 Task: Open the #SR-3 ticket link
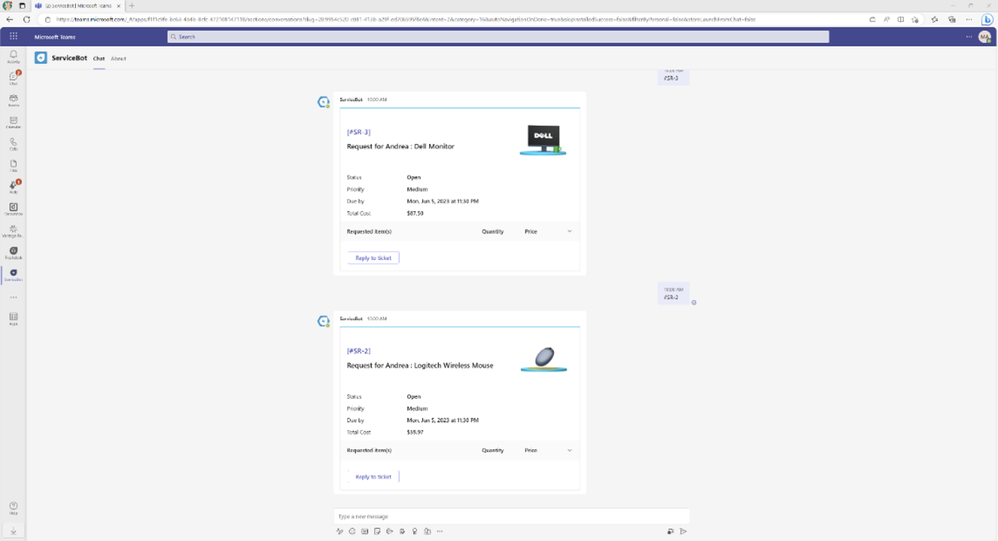[x=358, y=132]
